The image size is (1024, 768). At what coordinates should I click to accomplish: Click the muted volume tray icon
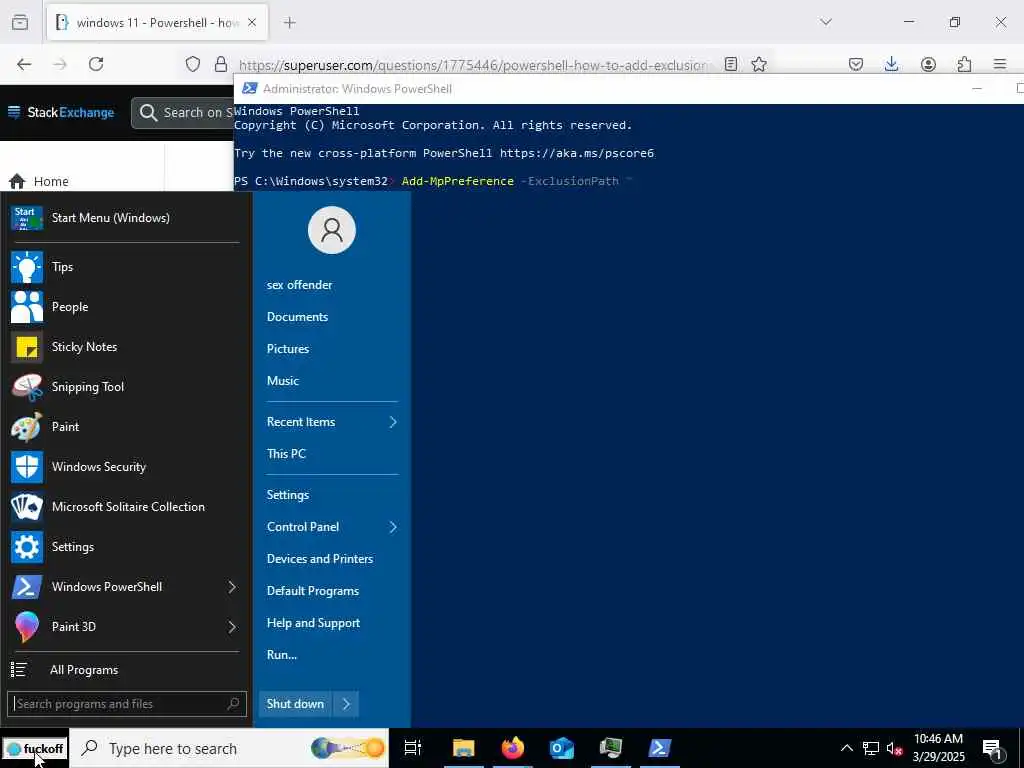click(894, 748)
